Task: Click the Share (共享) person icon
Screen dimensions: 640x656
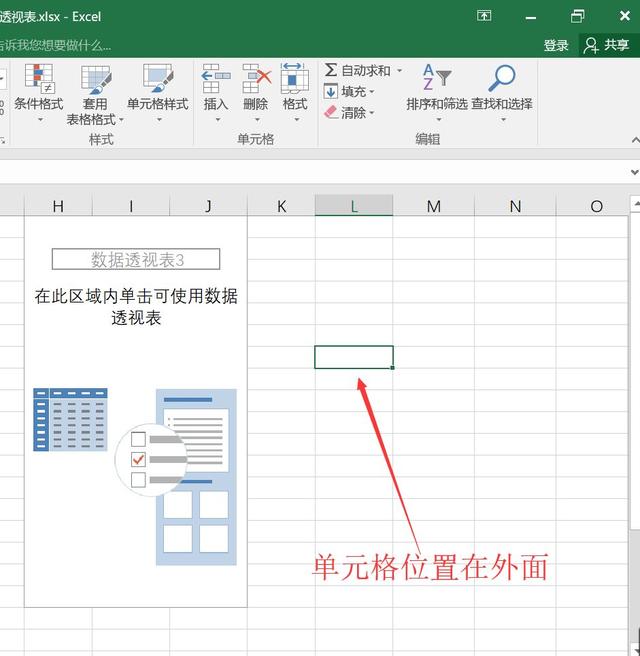Action: (x=591, y=45)
